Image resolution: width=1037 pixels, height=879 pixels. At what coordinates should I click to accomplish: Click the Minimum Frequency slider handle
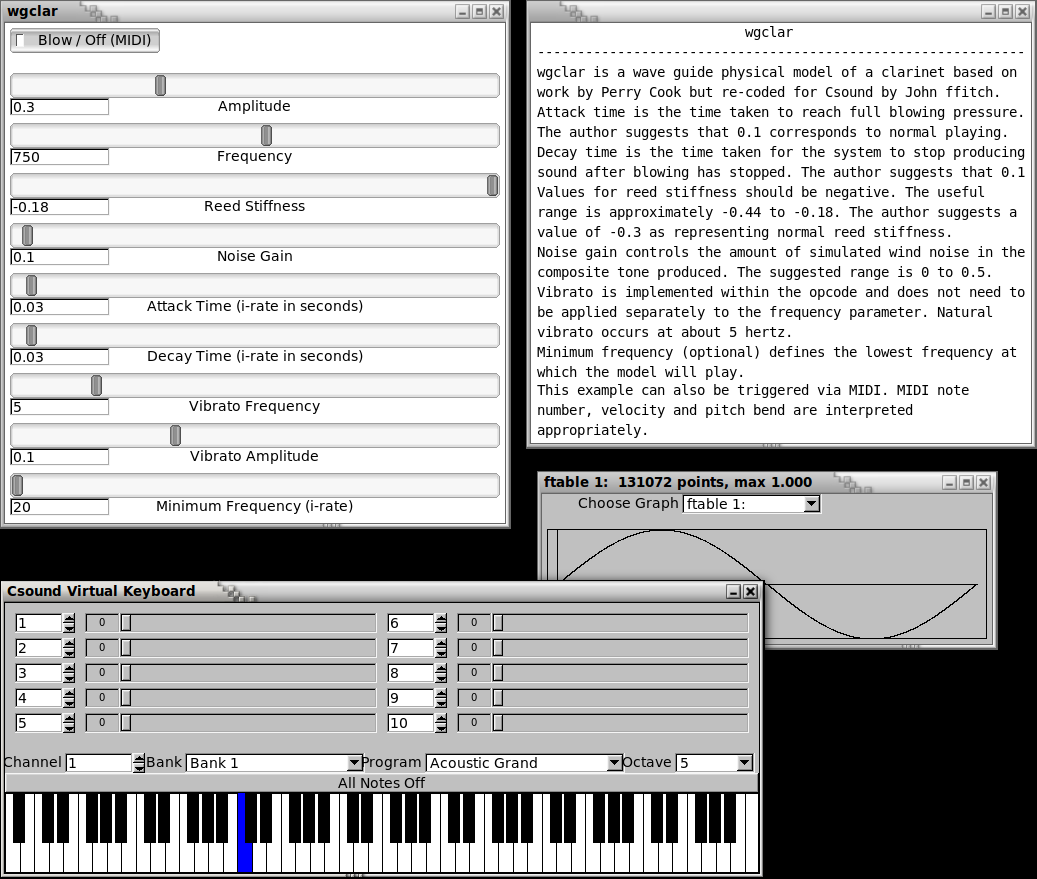point(18,485)
